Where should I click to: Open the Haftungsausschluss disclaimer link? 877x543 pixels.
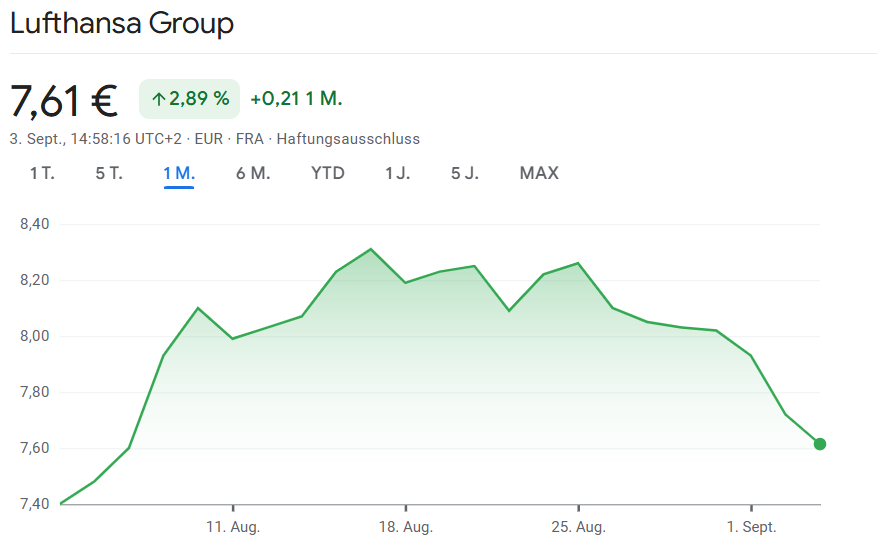pyautogui.click(x=348, y=139)
